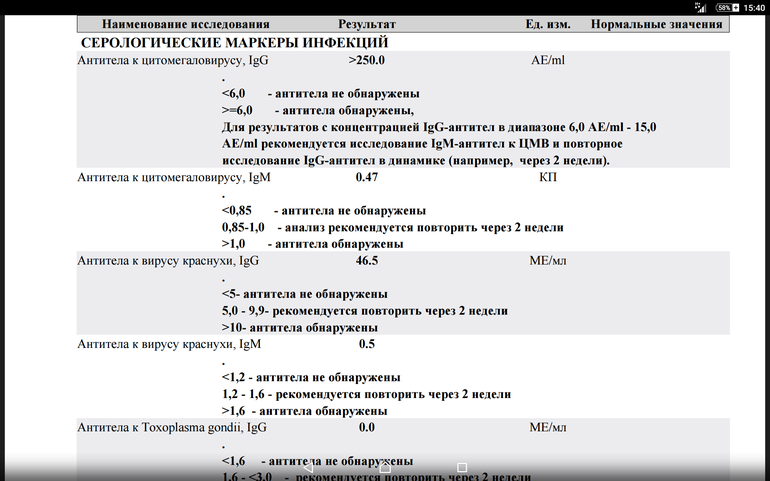Tap the 15:40 clock in status bar
Screen dimensions: 770x481
(754, 7)
